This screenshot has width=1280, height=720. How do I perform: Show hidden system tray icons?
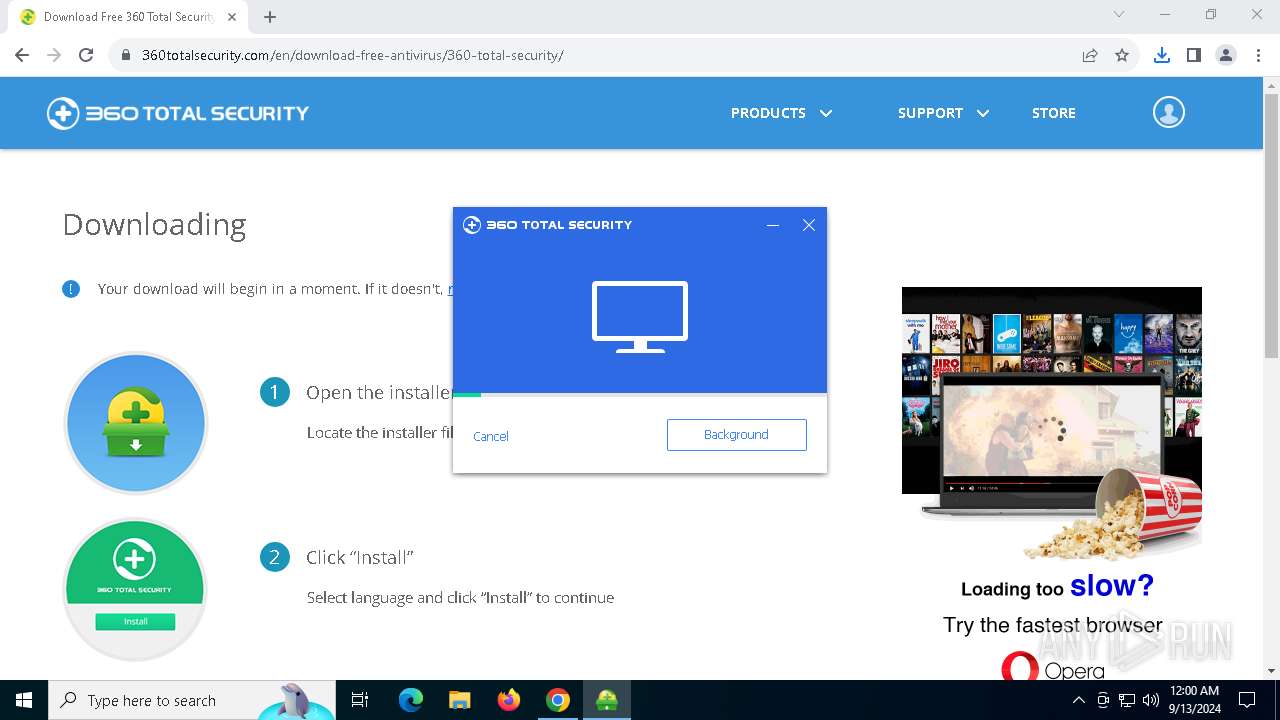pos(1078,700)
